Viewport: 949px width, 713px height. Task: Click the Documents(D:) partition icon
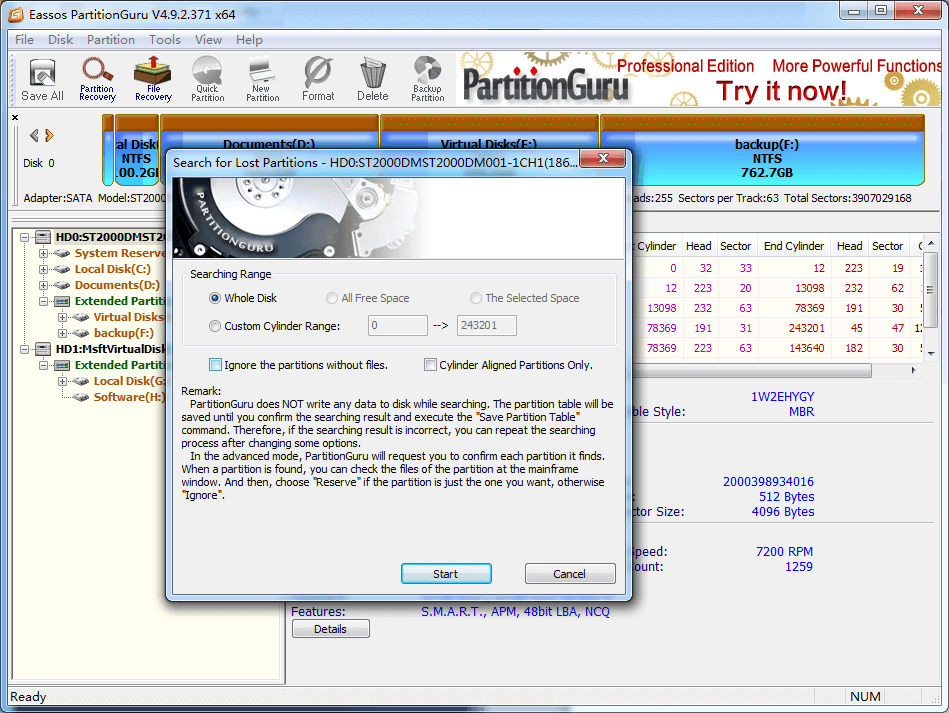(x=62, y=285)
